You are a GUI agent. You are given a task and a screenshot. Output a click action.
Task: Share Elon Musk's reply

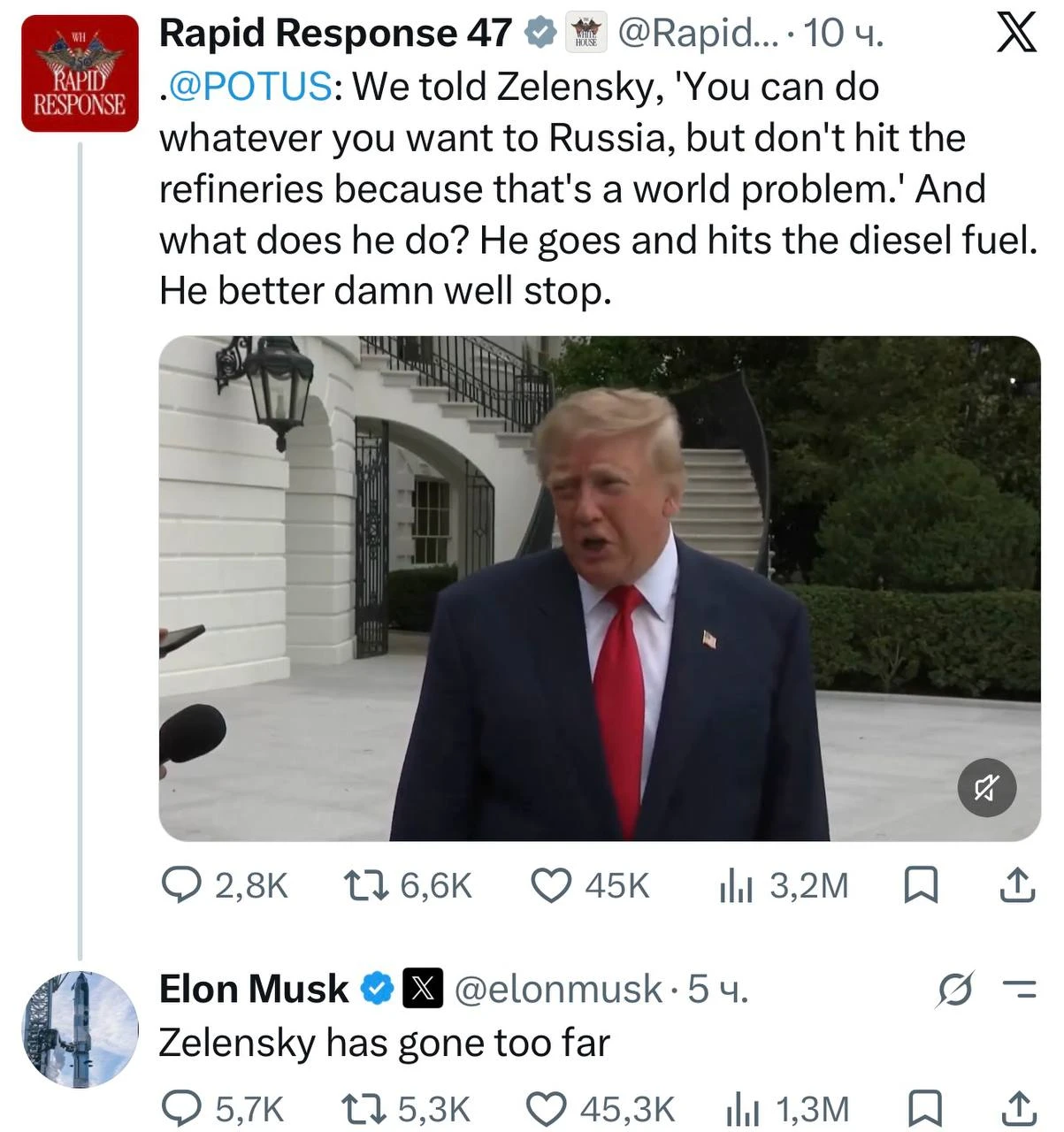tap(1017, 1109)
